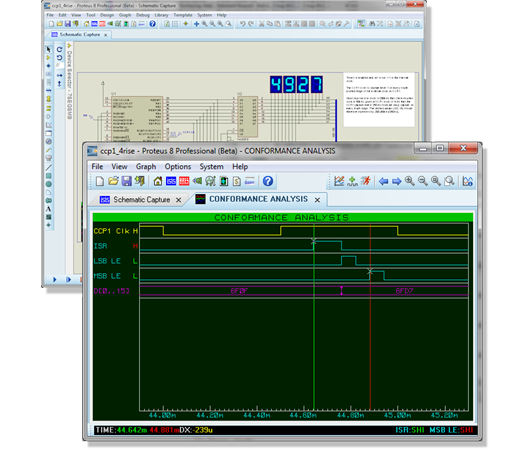Screen dimensions: 531x450
Task: Open Graph menu in Conformance Analysis window
Action: (x=146, y=167)
